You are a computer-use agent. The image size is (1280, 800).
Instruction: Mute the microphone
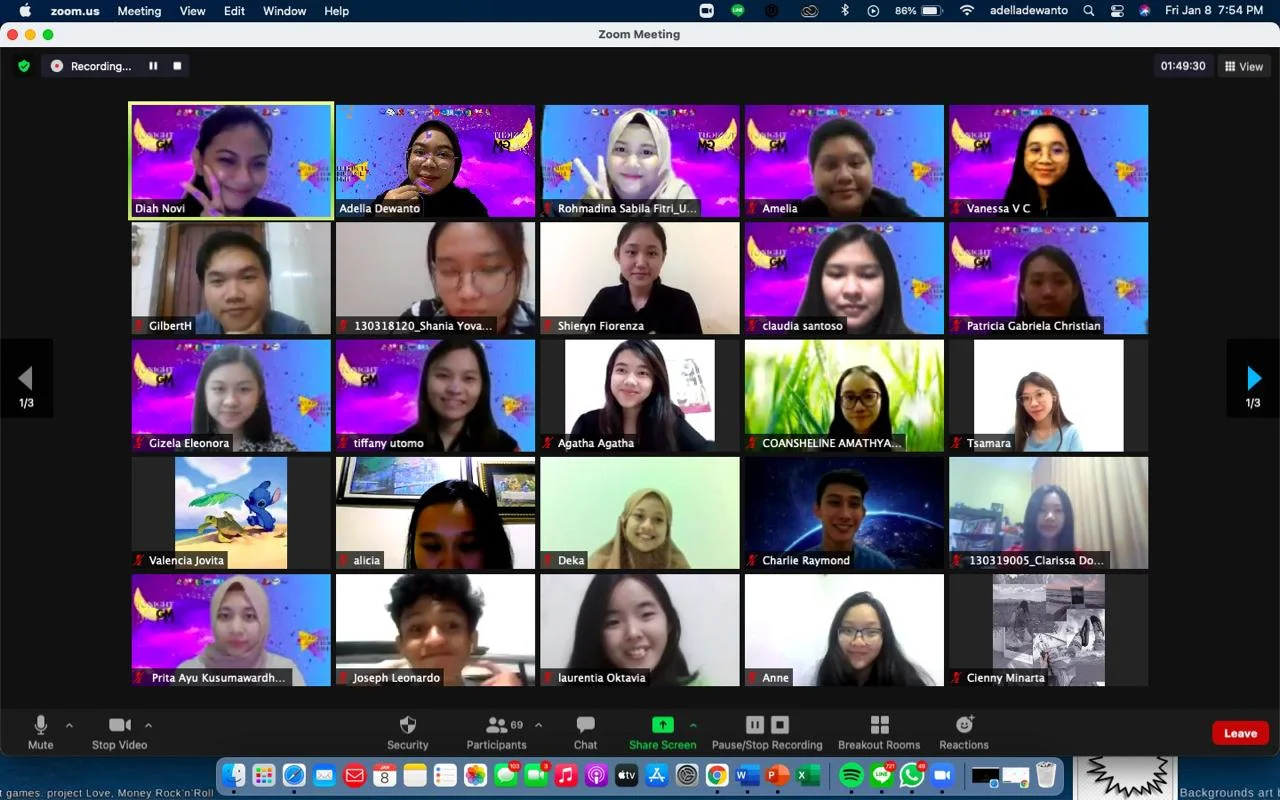41,732
